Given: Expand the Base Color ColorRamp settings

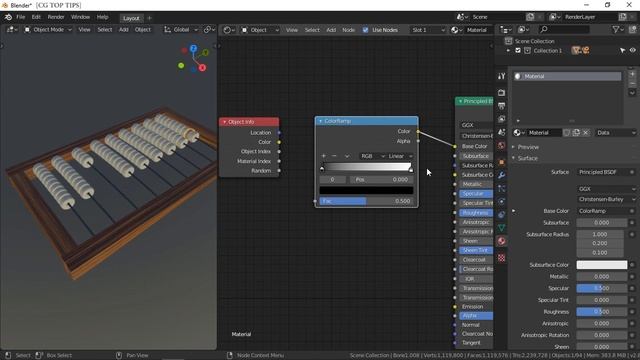Looking at the screenshot, I should click(514, 211).
